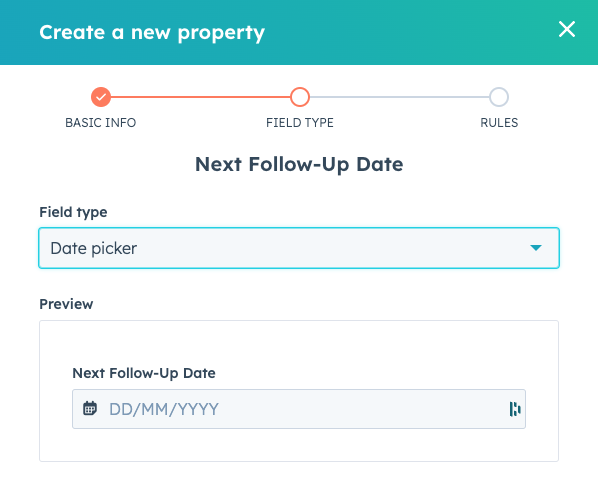Click the orange progress line between steps
This screenshot has height=489, width=598.
[200, 97]
